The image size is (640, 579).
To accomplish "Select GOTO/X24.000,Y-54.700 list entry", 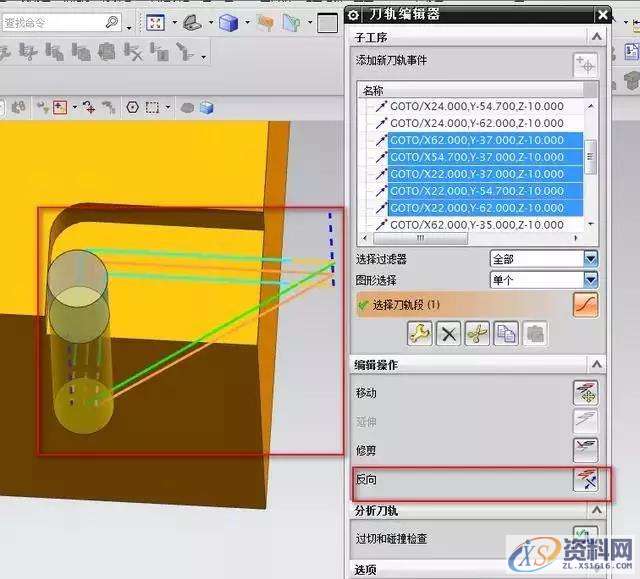I will point(476,106).
